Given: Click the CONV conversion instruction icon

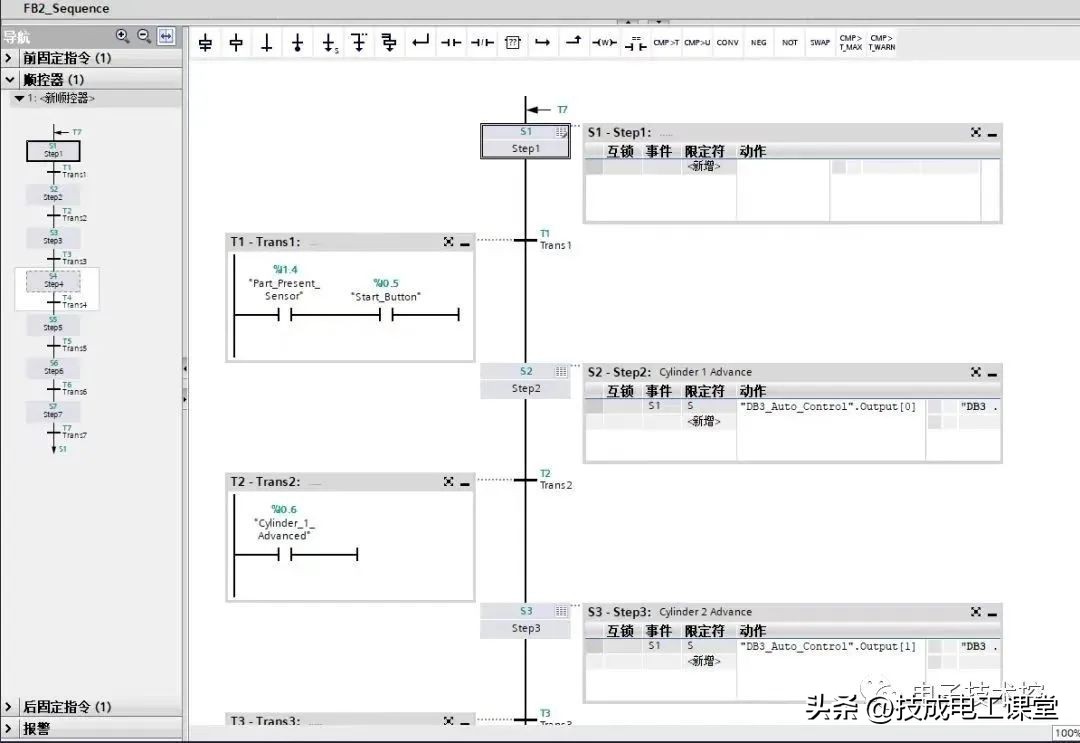Looking at the screenshot, I should click(727, 42).
